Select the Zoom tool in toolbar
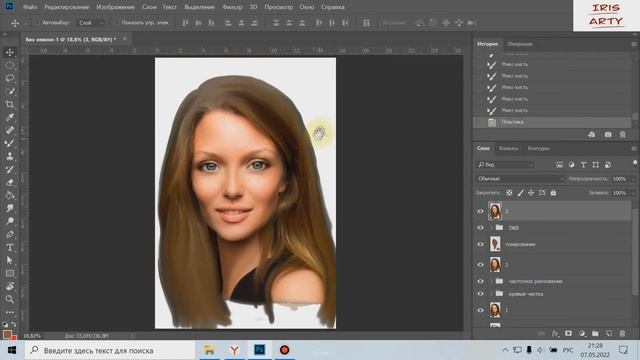 coord(10,299)
